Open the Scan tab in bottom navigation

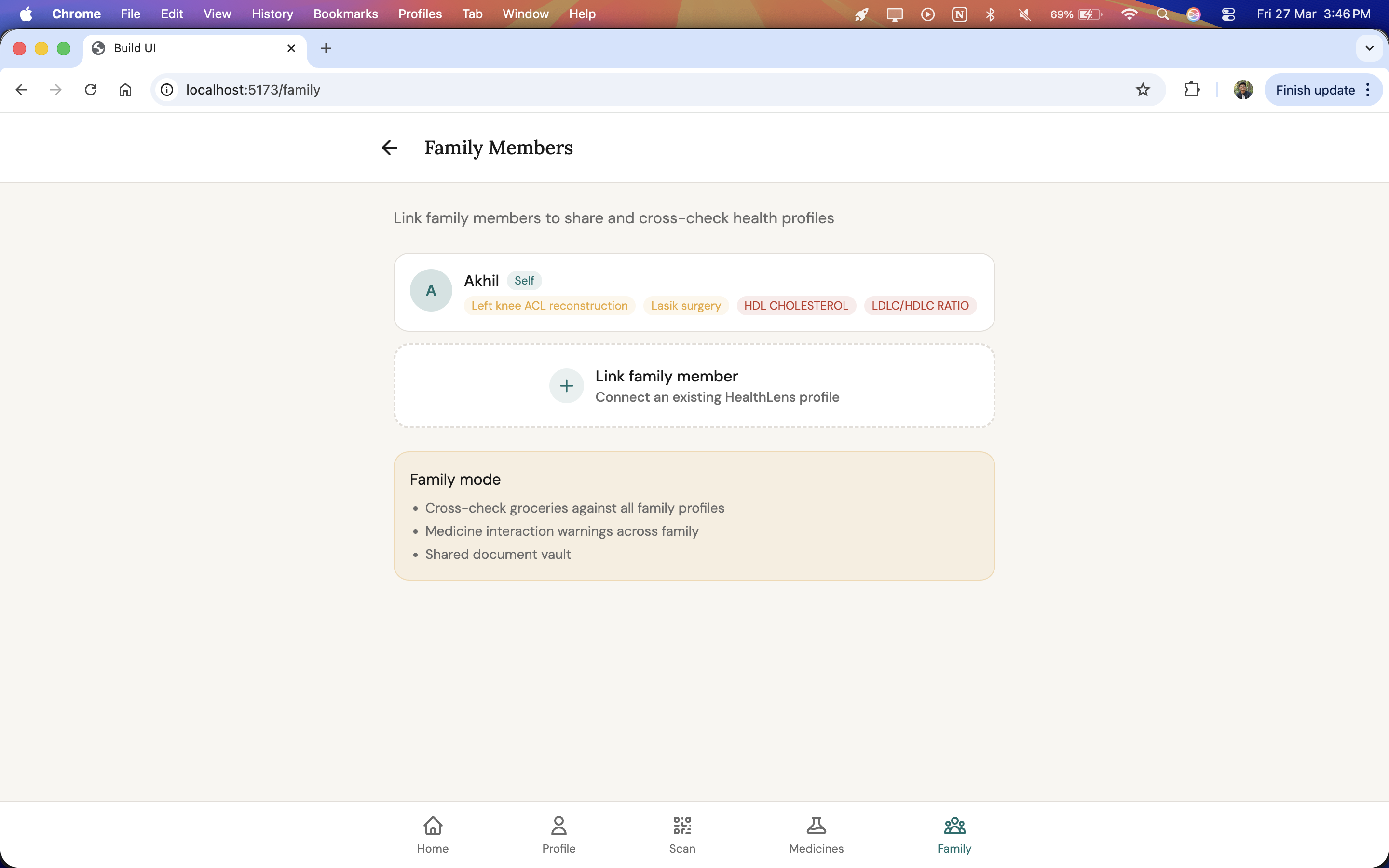tap(682, 835)
